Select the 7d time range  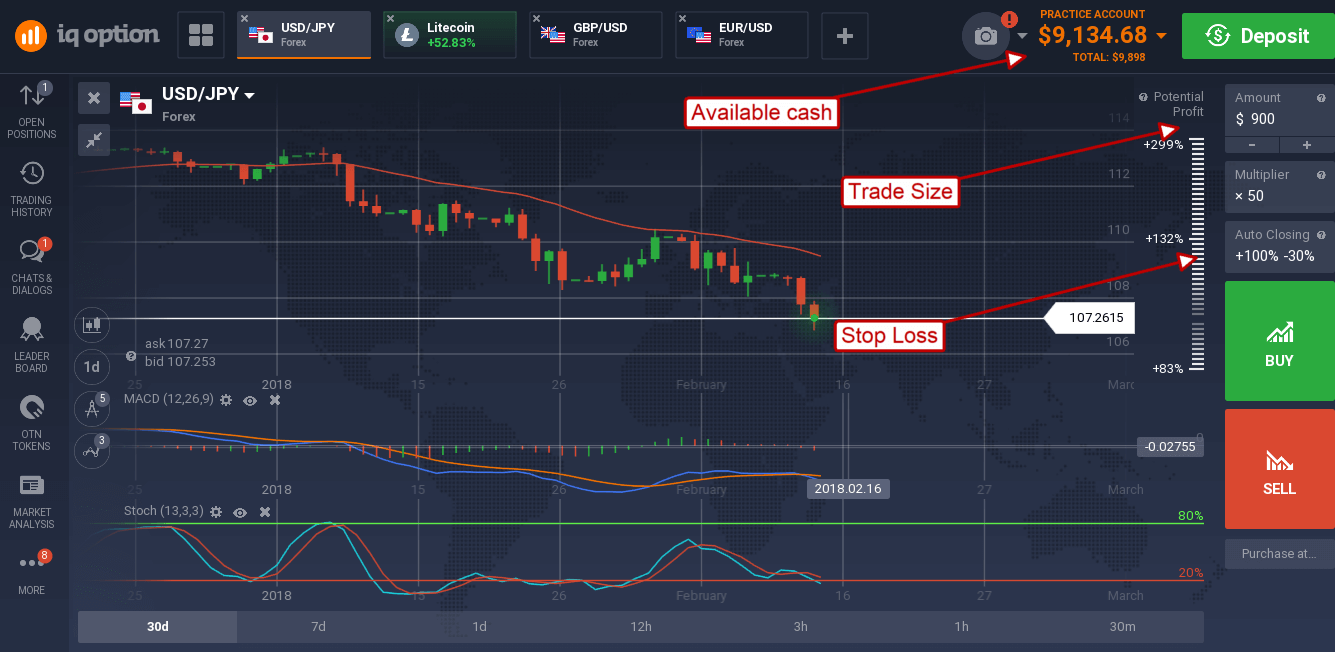pyautogui.click(x=318, y=627)
